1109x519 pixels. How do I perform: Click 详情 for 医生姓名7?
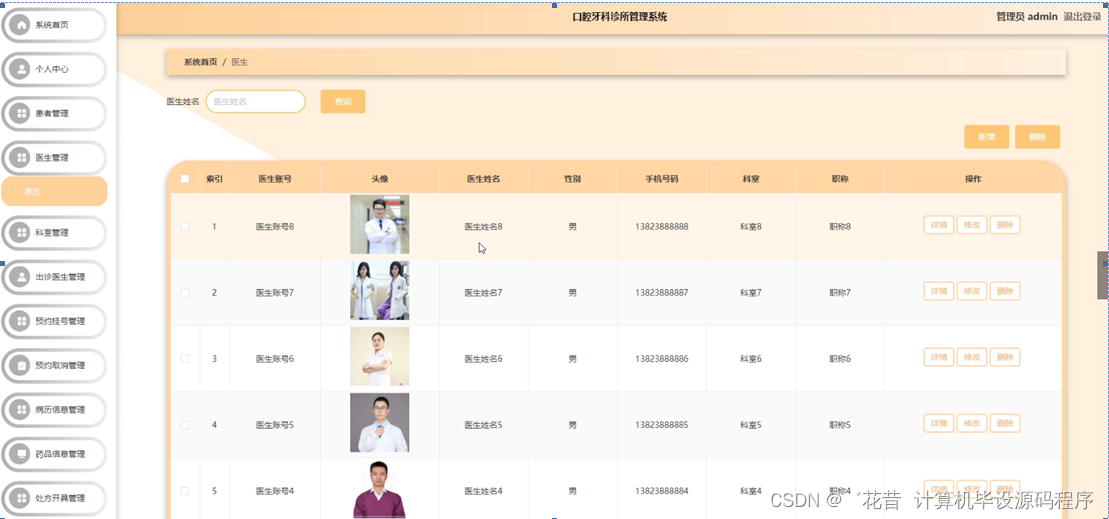point(939,291)
